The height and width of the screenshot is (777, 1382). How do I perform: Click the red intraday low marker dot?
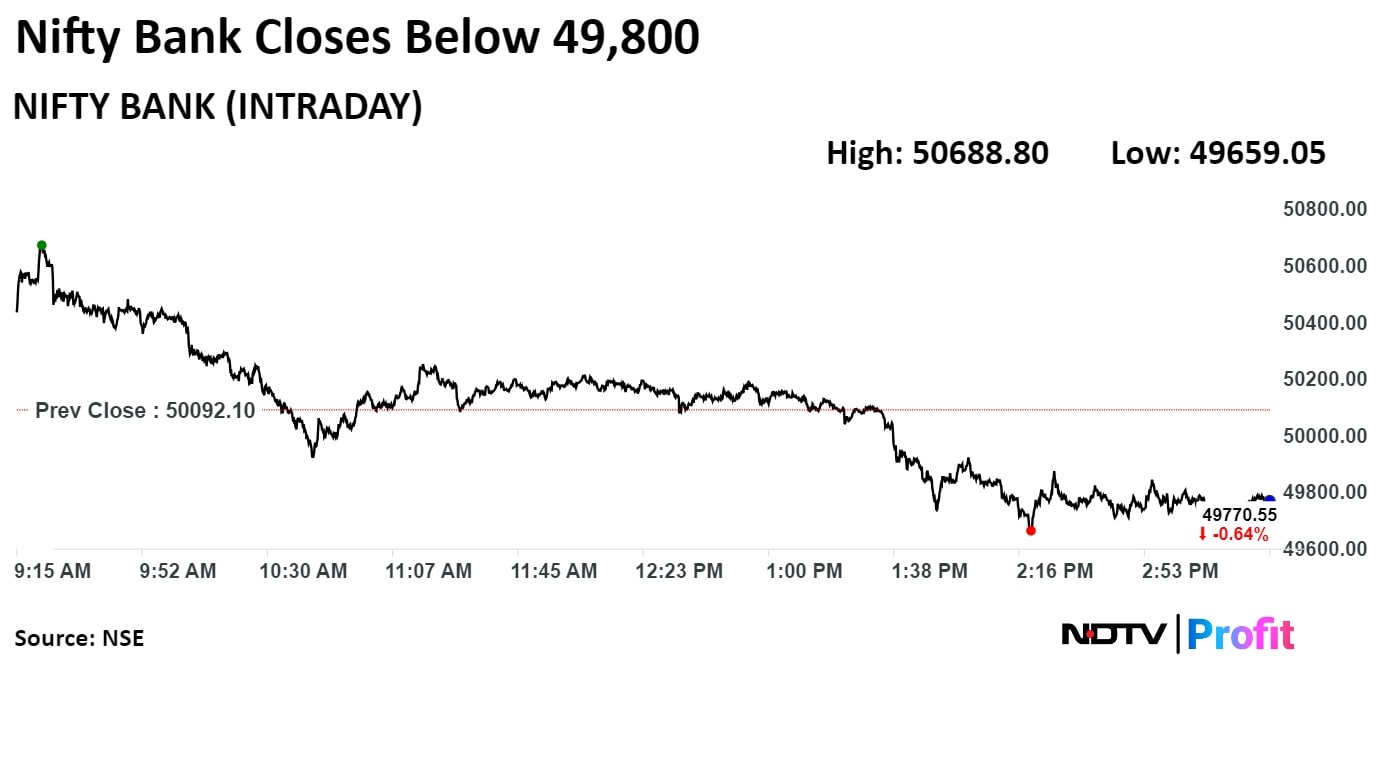coord(1031,531)
